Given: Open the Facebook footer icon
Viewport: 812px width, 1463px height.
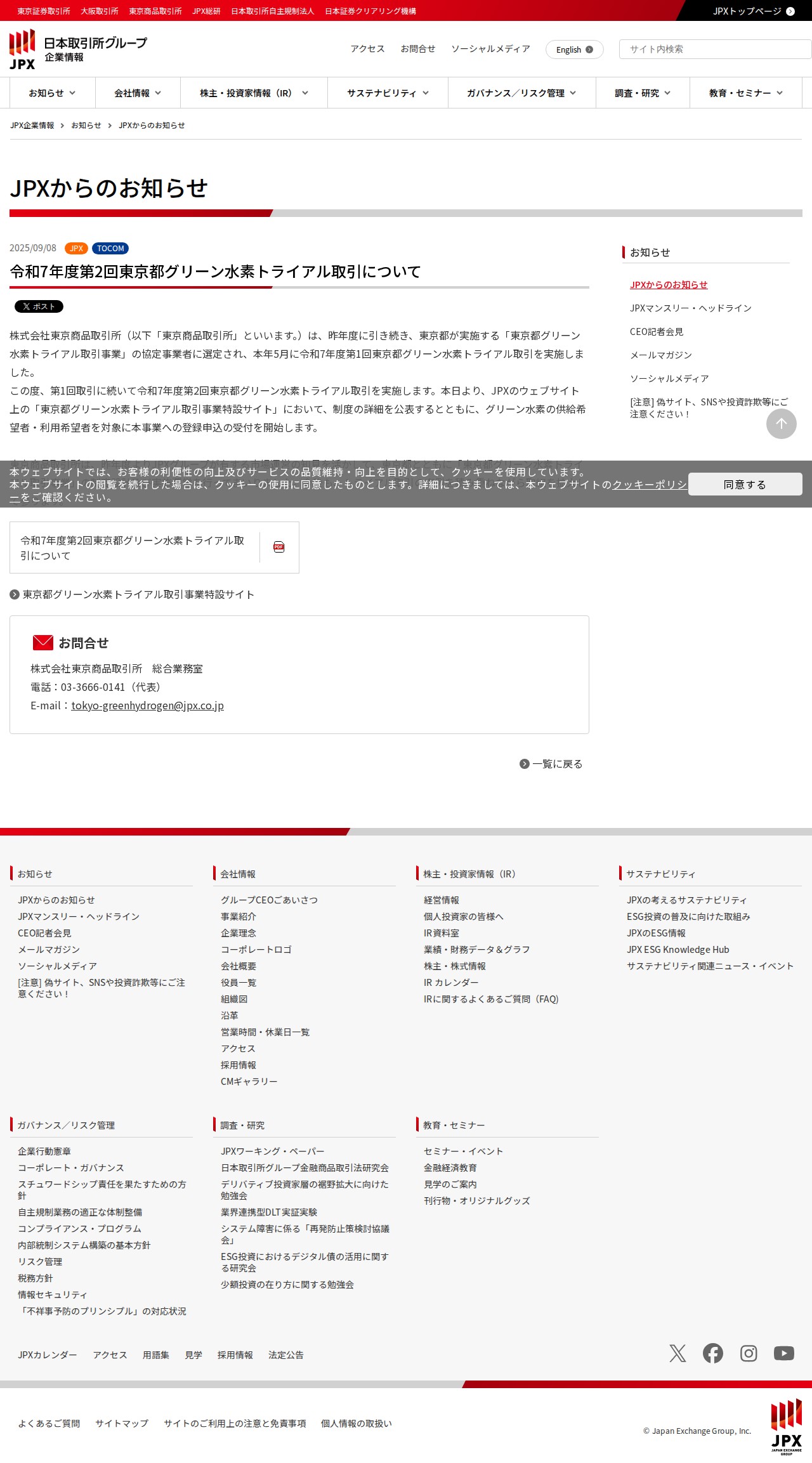Looking at the screenshot, I should tap(713, 1353).
